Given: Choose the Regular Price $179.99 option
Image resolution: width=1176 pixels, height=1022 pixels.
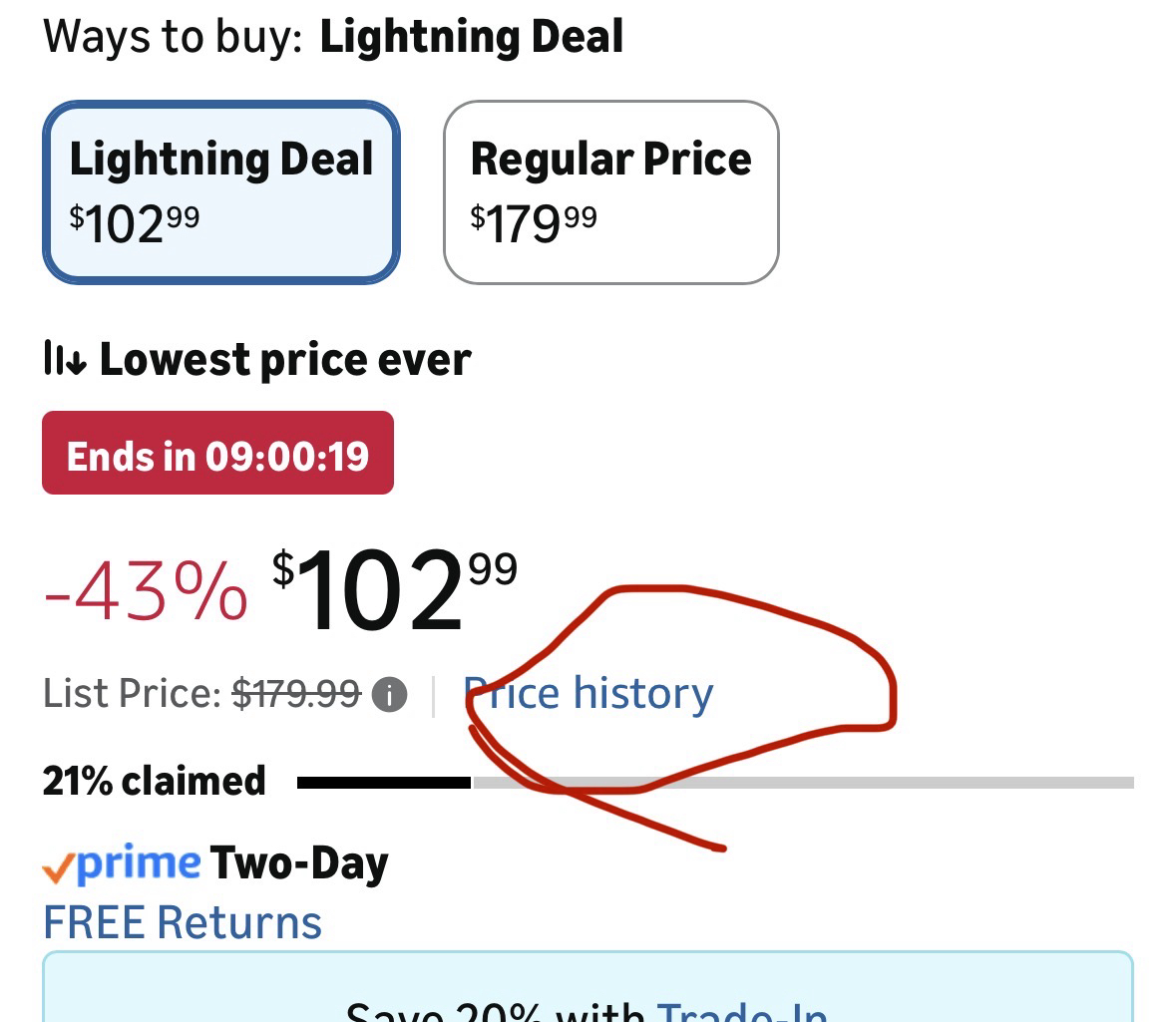Looking at the screenshot, I should tap(610, 191).
